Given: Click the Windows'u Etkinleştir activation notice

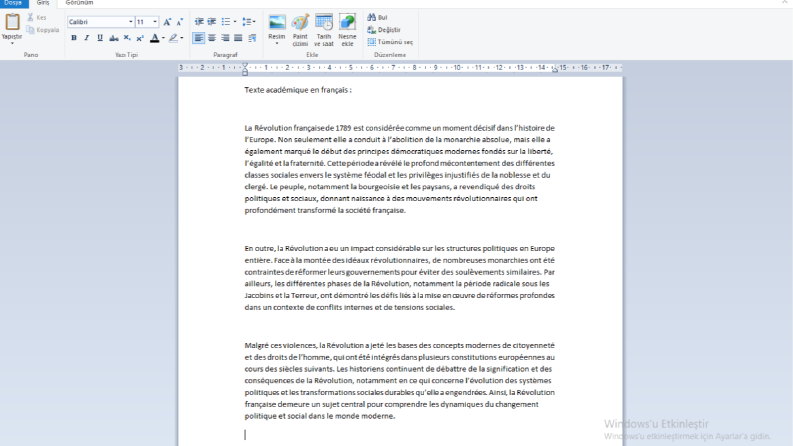Looking at the screenshot, I should (x=687, y=429).
